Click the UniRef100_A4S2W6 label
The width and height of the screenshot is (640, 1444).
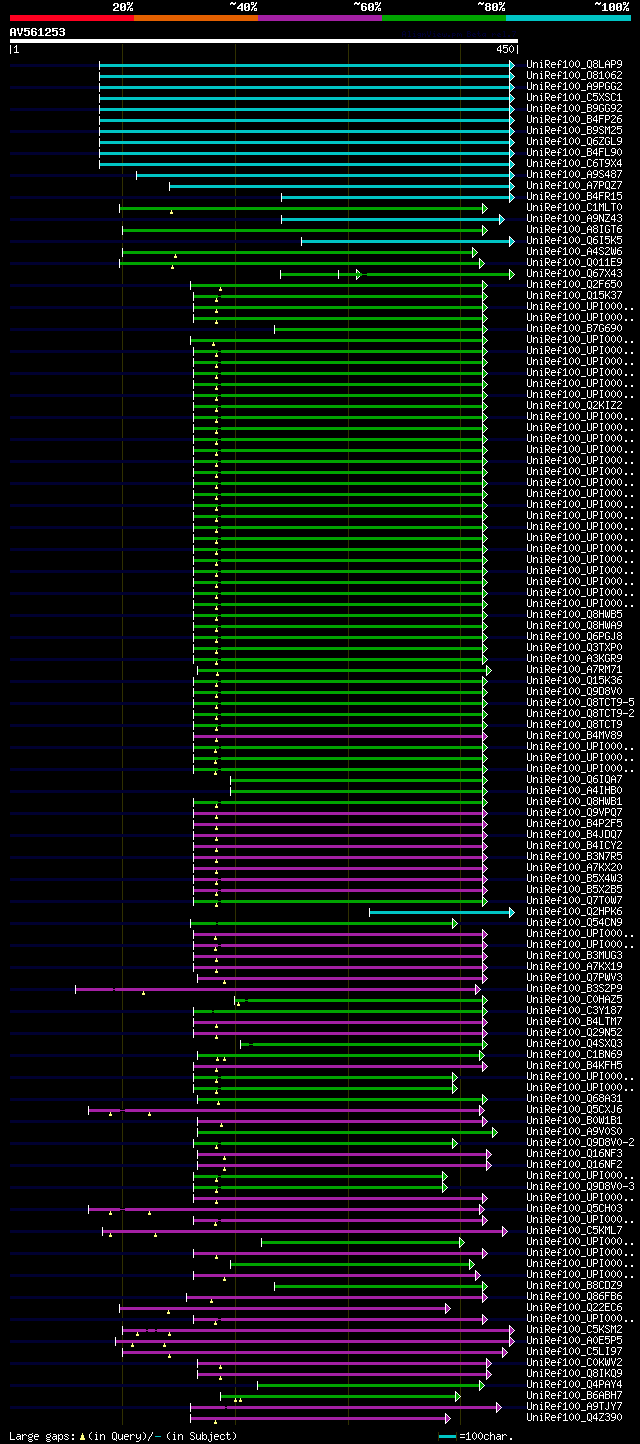pos(574,252)
